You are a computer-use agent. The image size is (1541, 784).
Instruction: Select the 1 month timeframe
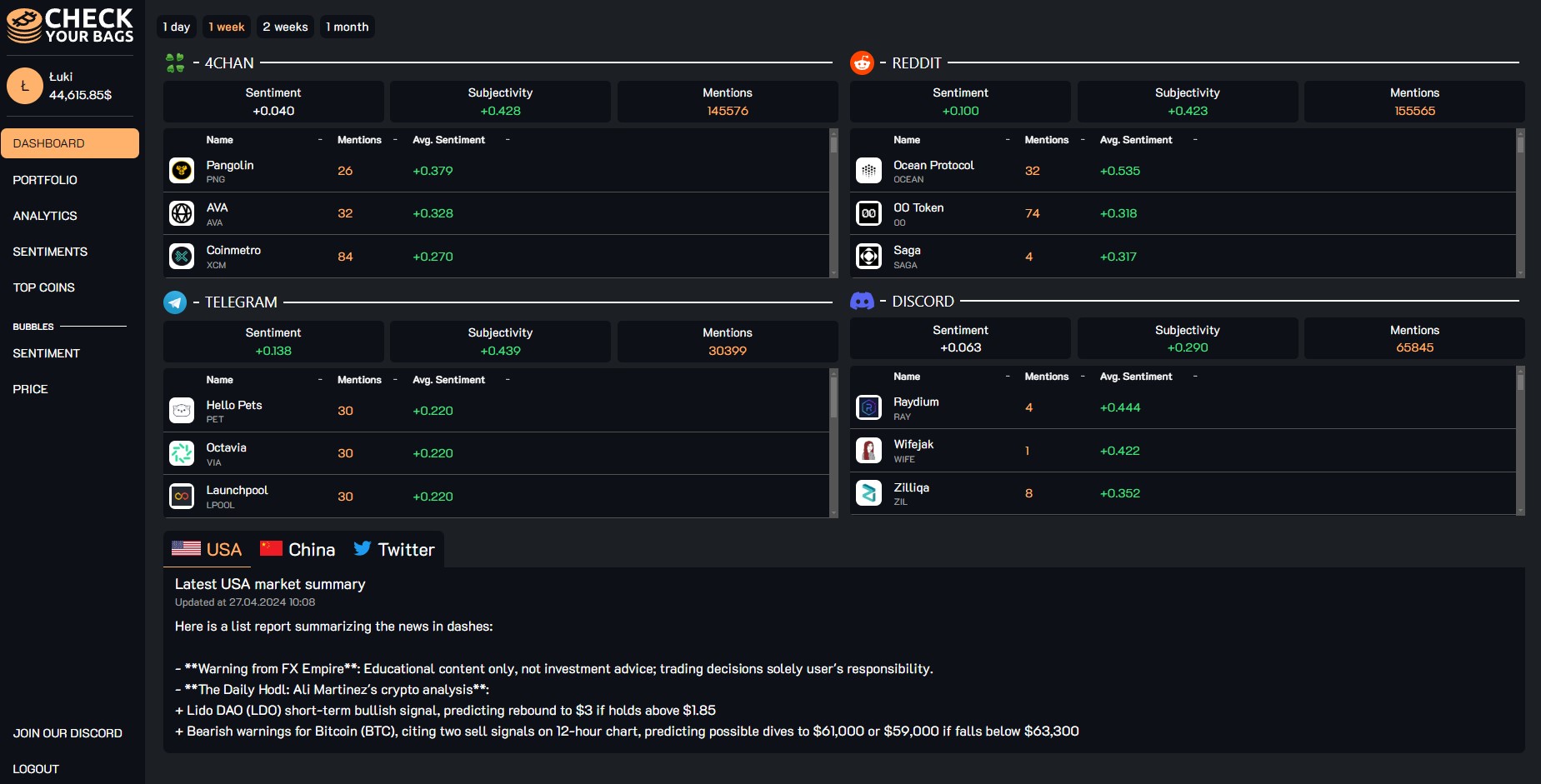click(x=348, y=27)
